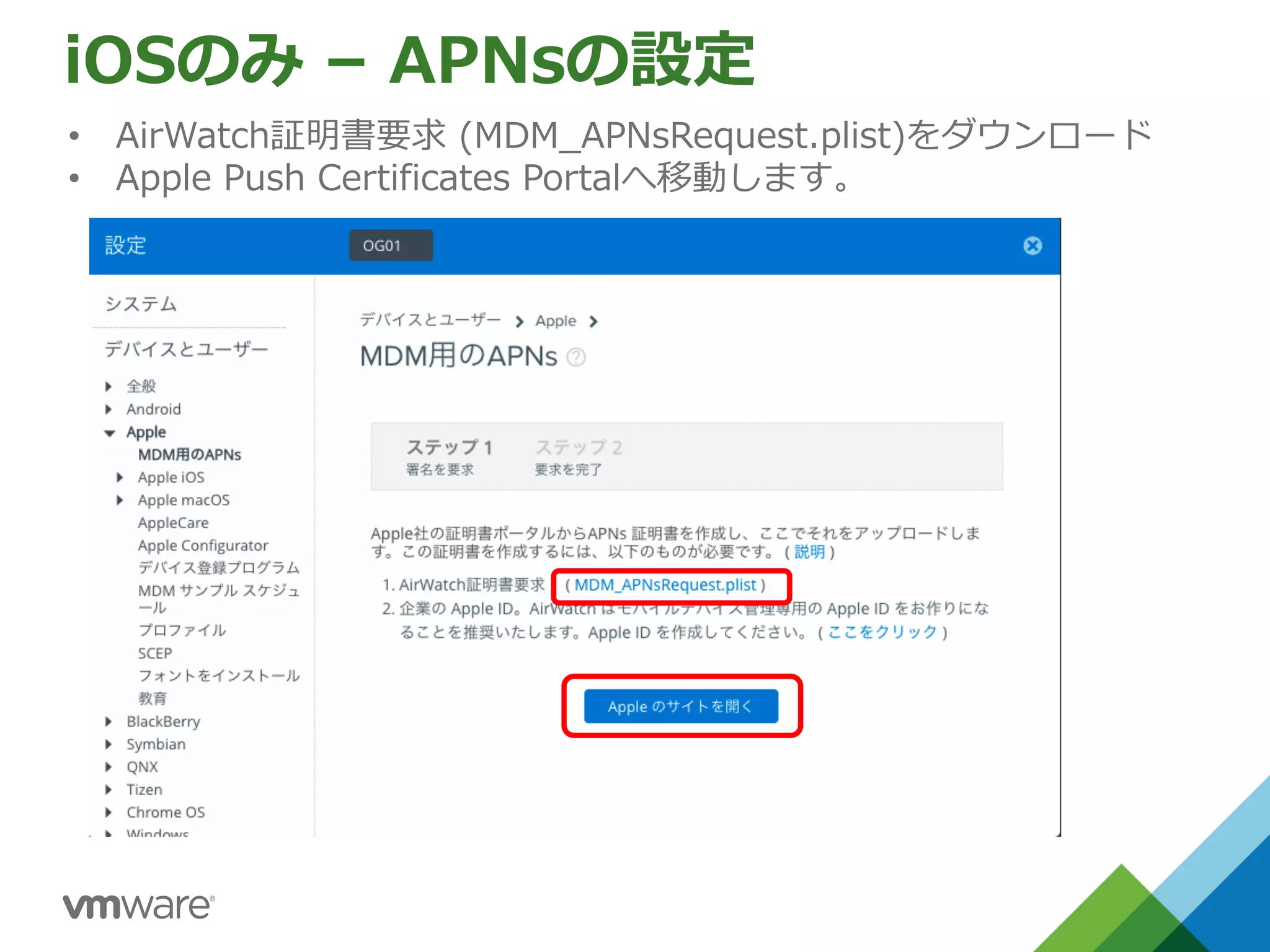Click the MDM用のAPNs page heading
This screenshot has height=952, width=1270.
click(459, 356)
